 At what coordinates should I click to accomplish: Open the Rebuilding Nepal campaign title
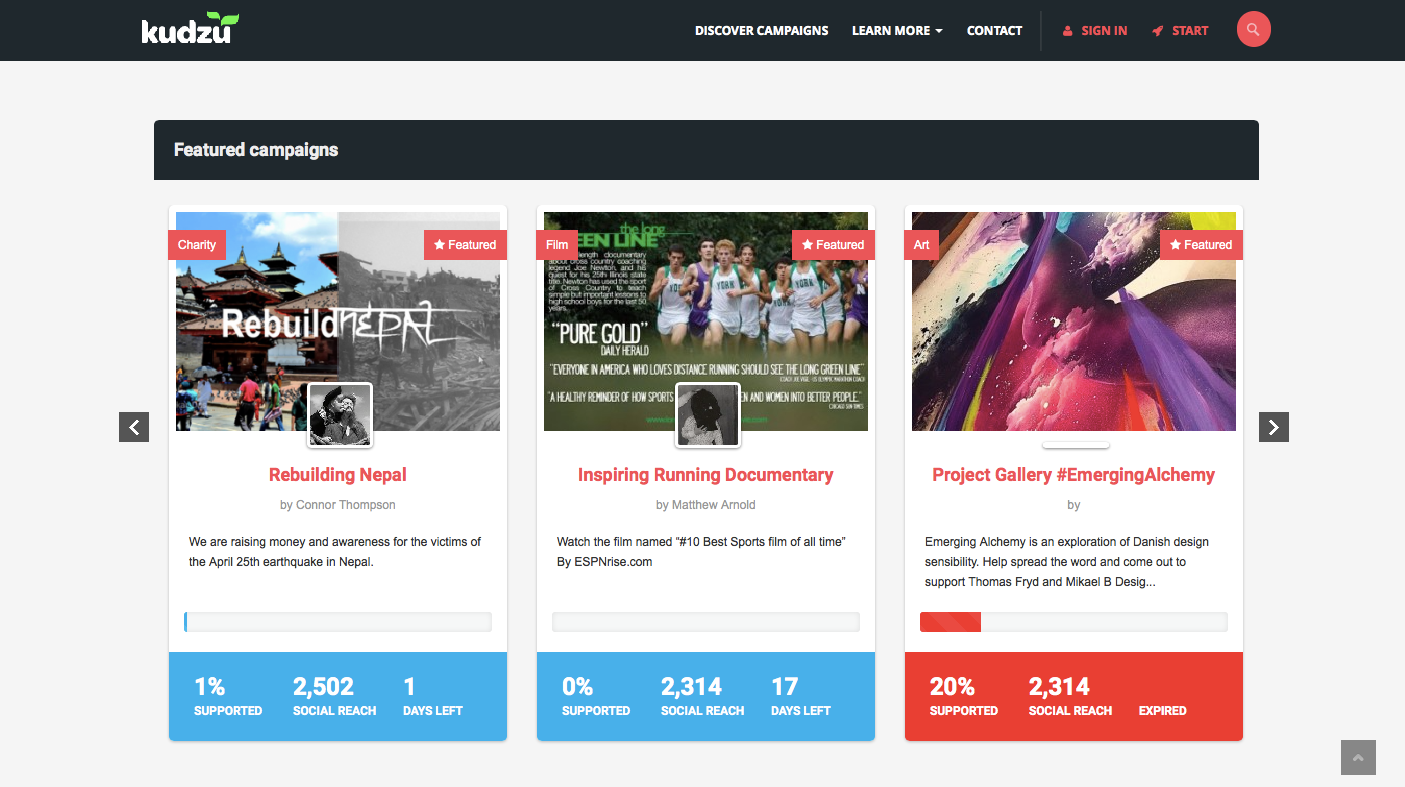[338, 475]
